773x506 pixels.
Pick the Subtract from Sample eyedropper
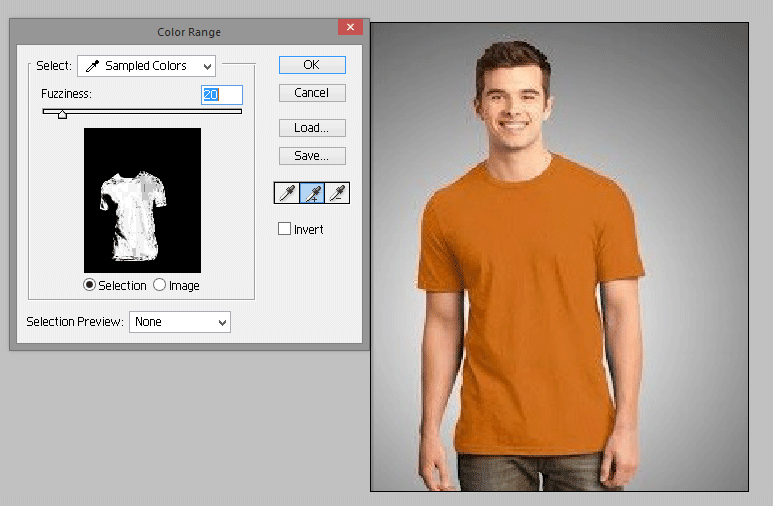point(337,192)
